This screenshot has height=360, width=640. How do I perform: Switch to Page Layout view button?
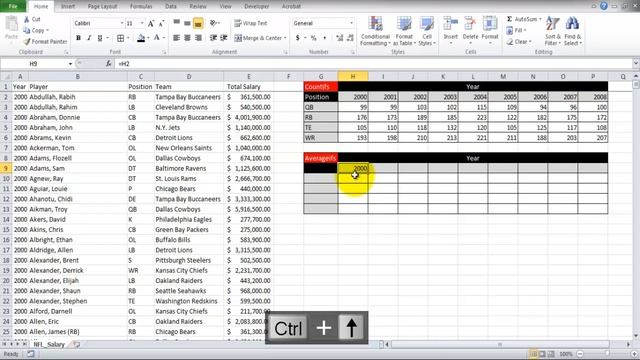point(542,354)
